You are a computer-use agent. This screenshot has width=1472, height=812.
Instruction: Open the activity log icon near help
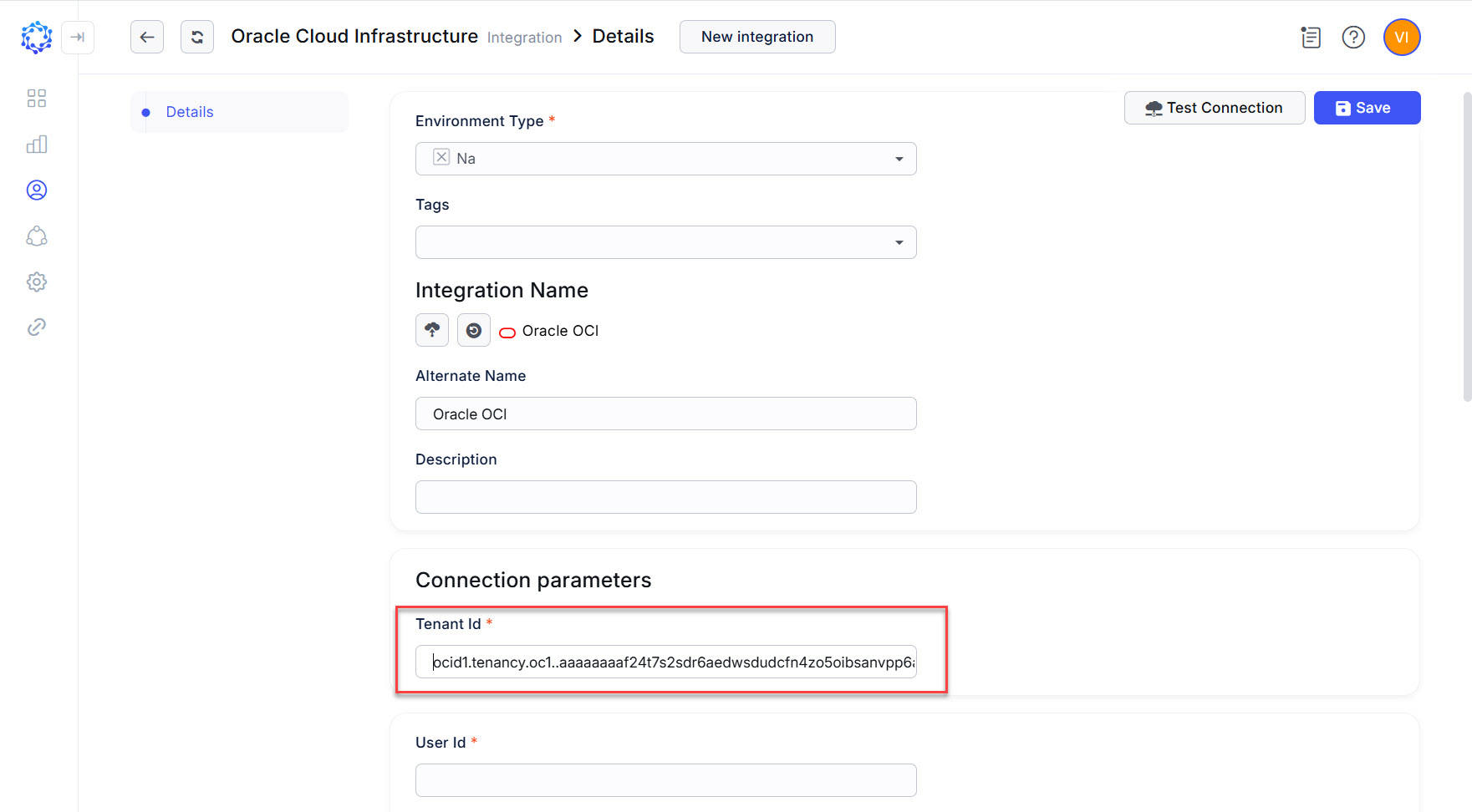[x=1310, y=38]
